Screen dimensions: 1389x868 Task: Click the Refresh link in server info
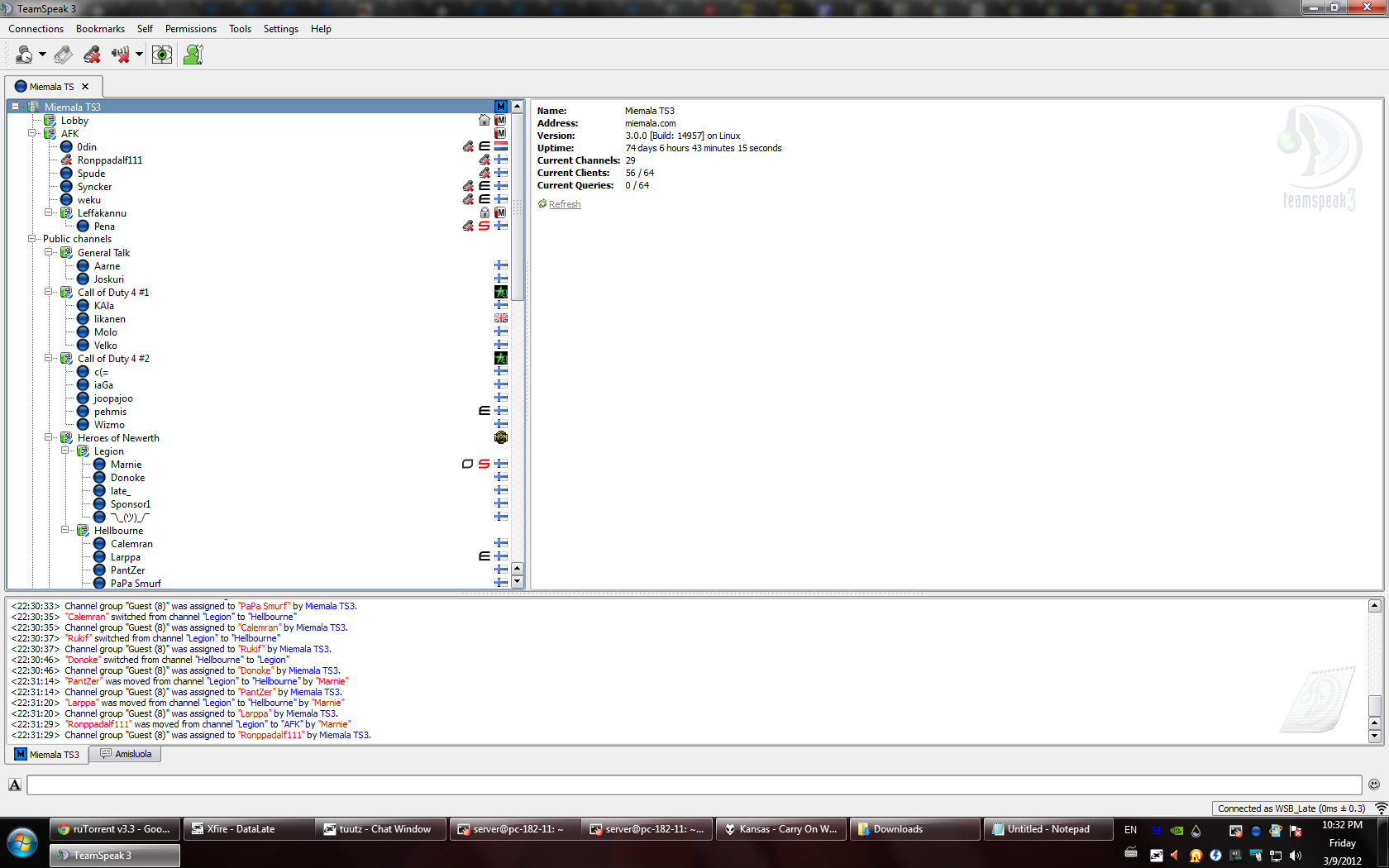(x=565, y=204)
